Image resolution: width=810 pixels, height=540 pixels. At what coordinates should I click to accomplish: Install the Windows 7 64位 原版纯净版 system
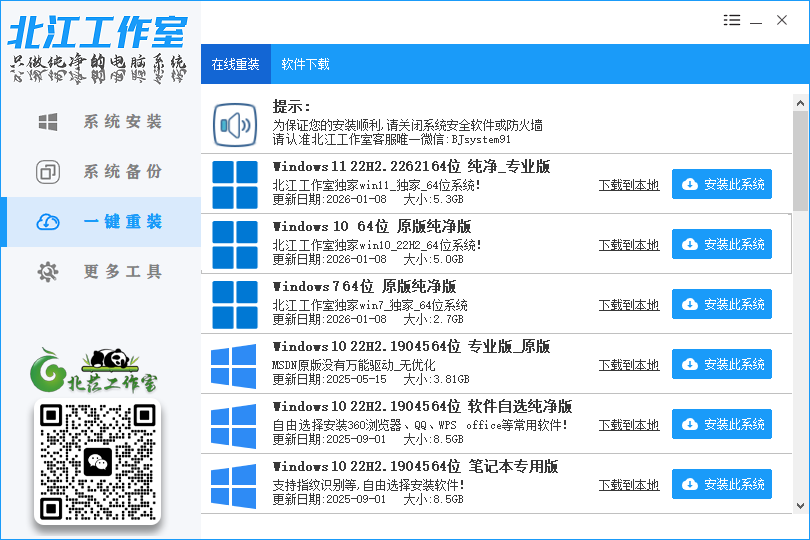722,304
